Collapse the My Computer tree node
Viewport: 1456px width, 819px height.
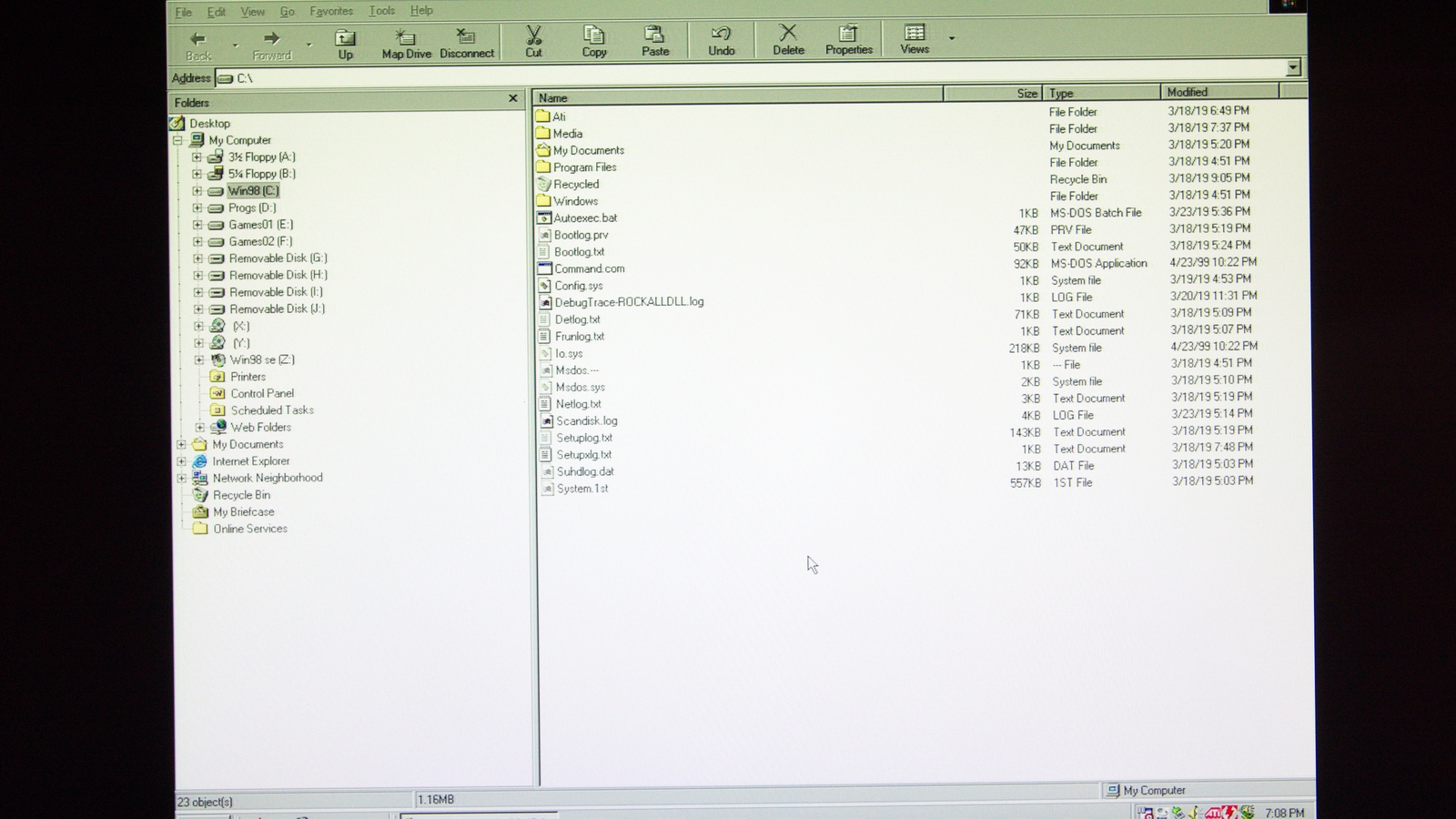click(178, 140)
